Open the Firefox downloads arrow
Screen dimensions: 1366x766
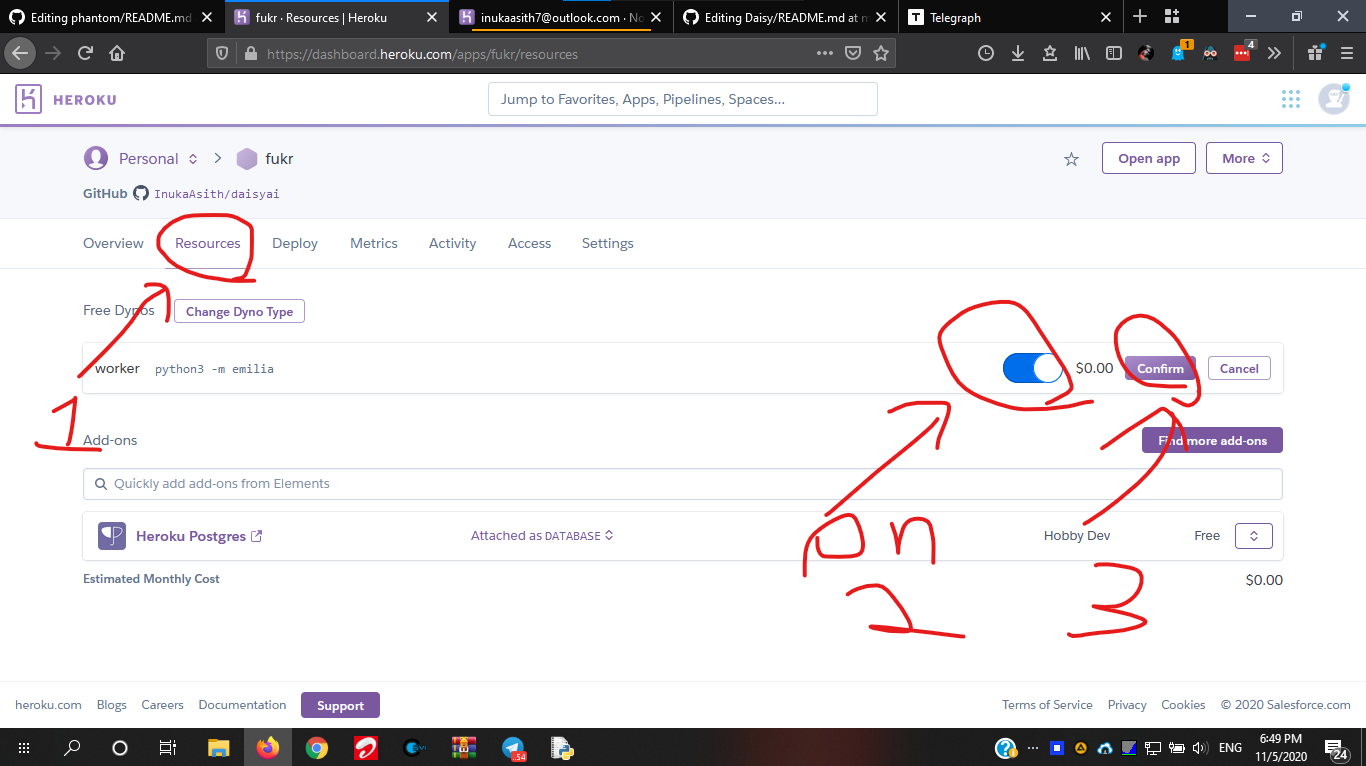tap(1018, 54)
